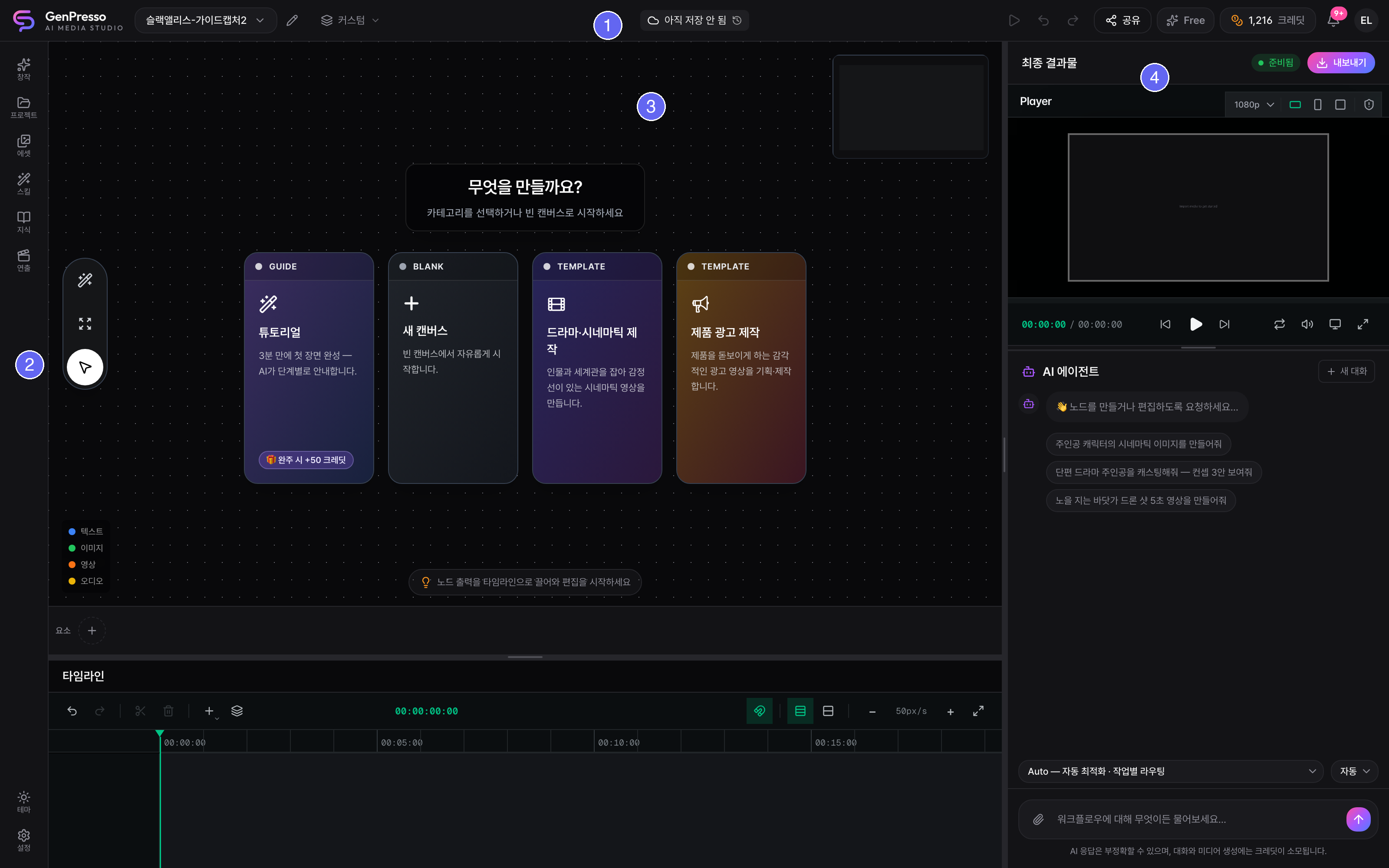This screenshot has height=868, width=1389.
Task: Click the 공유 share button
Action: point(1122,21)
